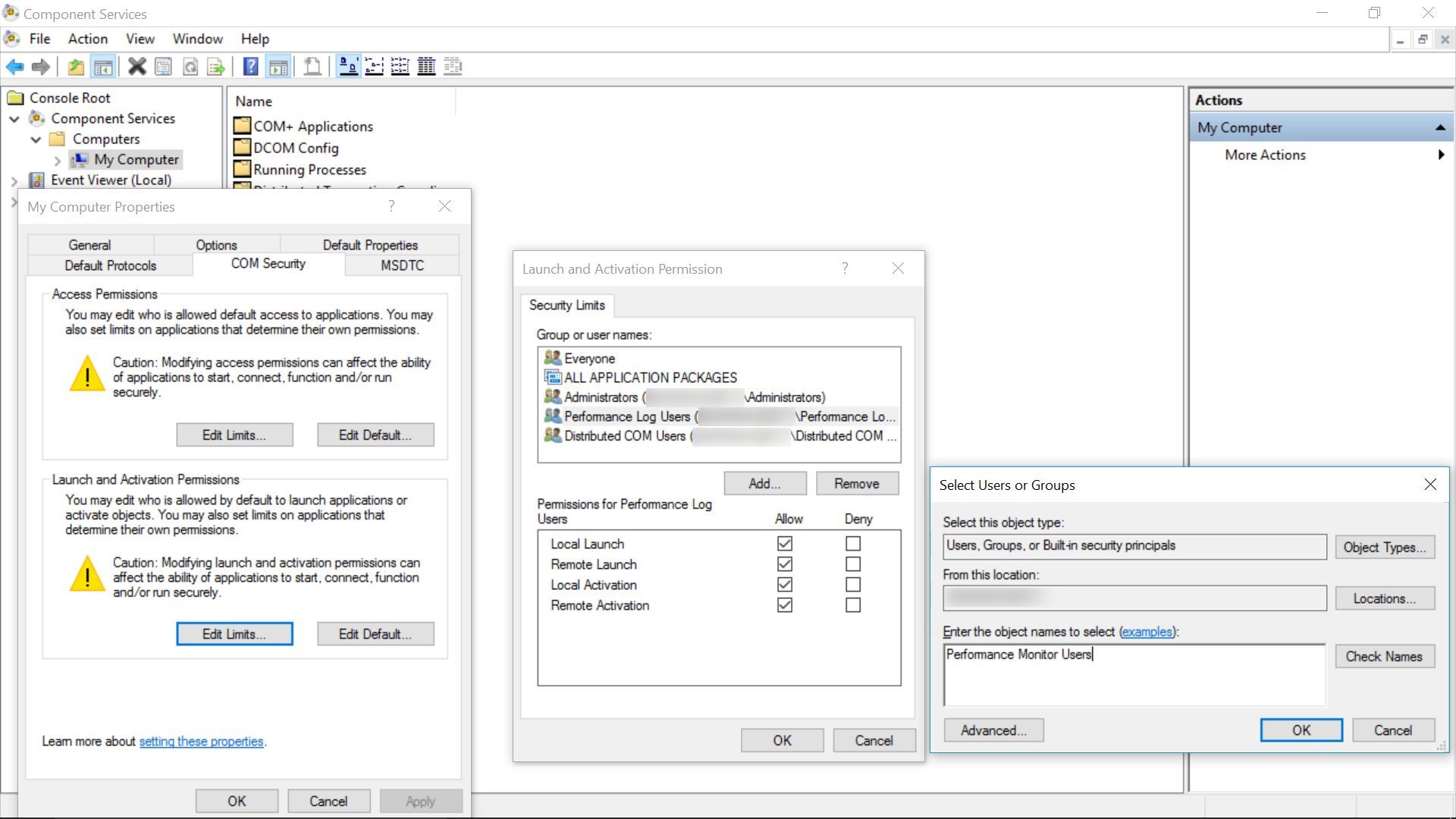Image resolution: width=1456 pixels, height=819 pixels.
Task: Click the Show/Hide Action Pane icon
Action: (278, 67)
